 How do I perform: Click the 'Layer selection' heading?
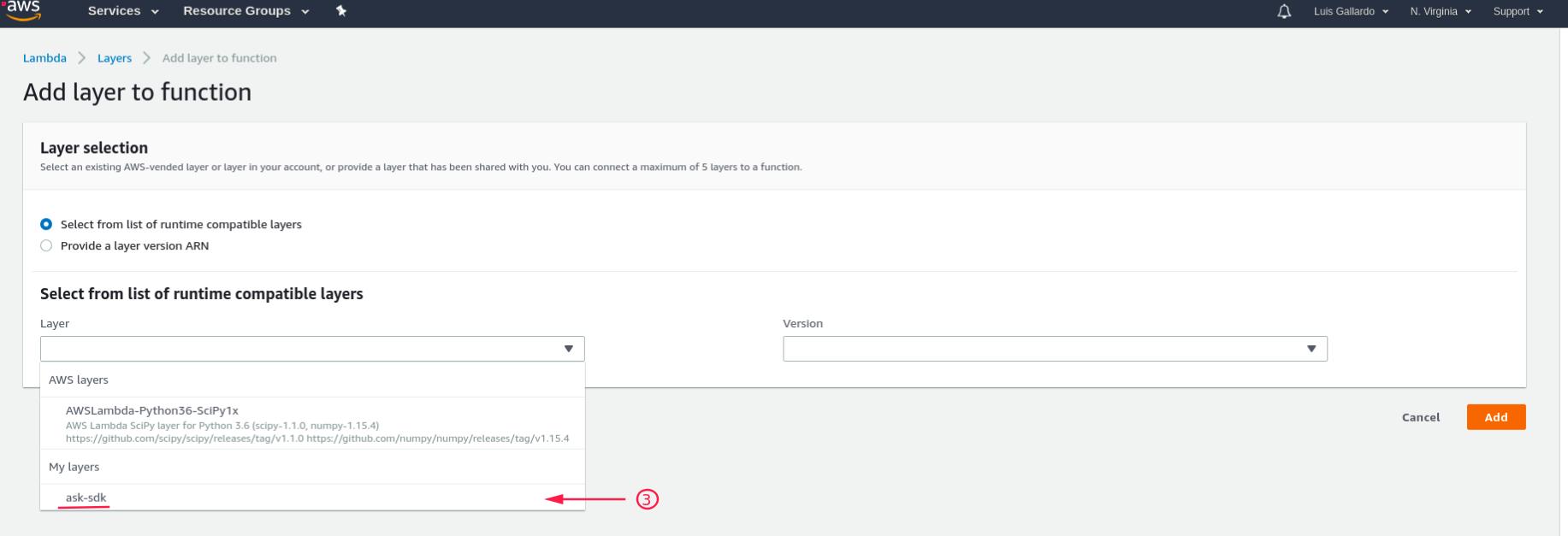[94, 148]
